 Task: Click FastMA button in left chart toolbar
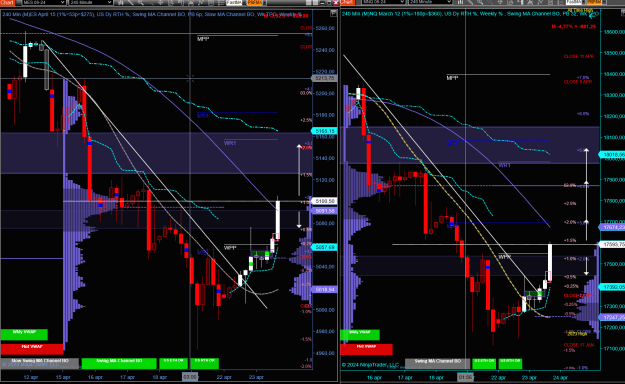click(234, 2)
